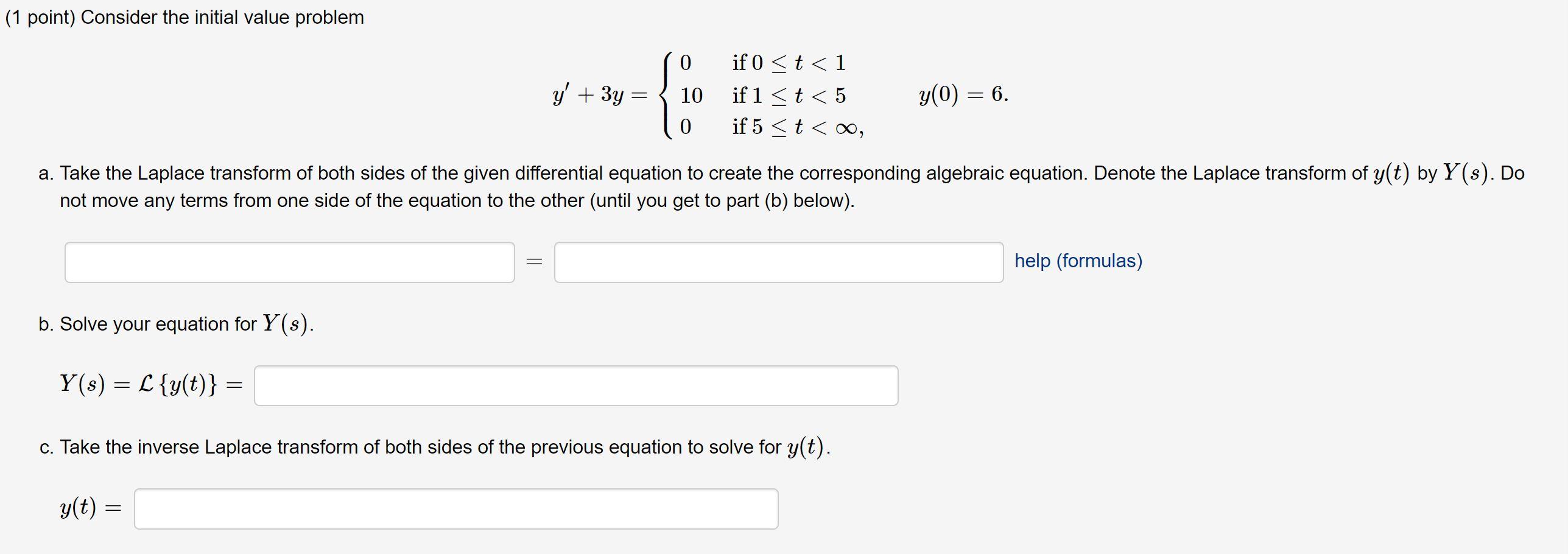
Task: Click the "if 0 ≤ t < 1" condition
Action: click(x=789, y=63)
